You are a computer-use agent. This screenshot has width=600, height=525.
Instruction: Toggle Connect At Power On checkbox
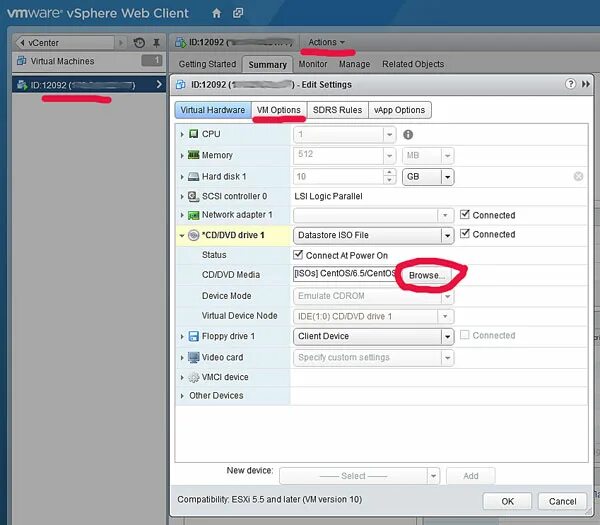click(298, 254)
